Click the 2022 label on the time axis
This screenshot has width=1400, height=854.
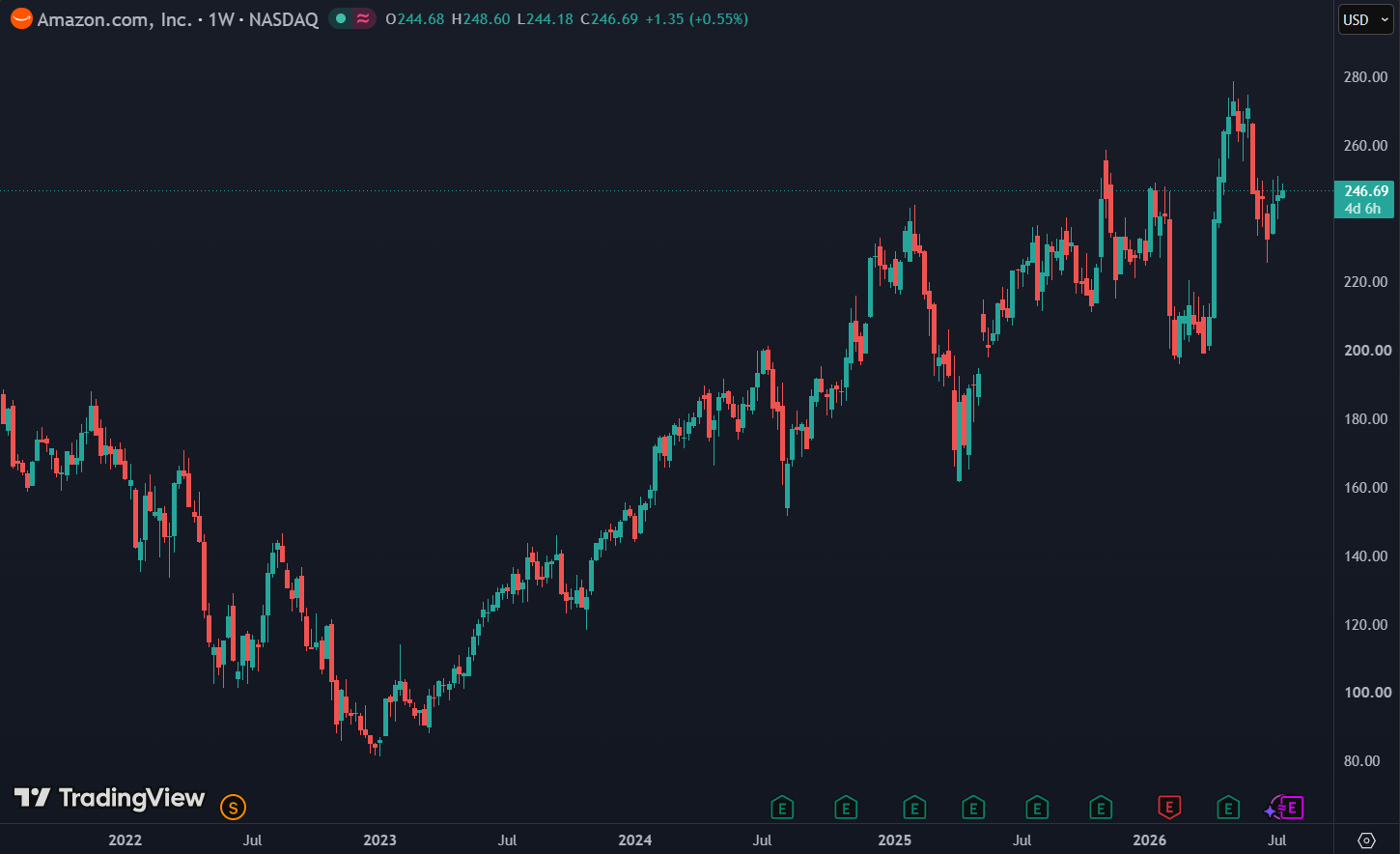126,840
